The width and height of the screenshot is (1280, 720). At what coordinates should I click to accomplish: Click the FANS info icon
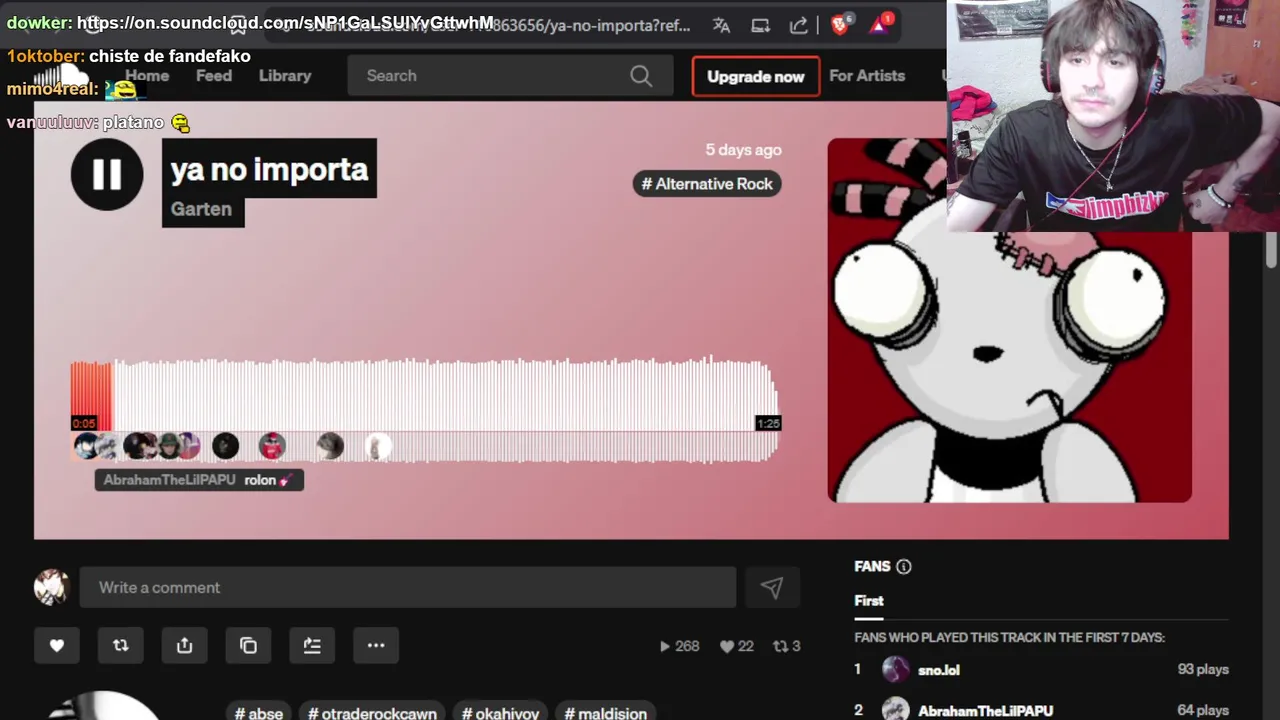pyautogui.click(x=904, y=567)
